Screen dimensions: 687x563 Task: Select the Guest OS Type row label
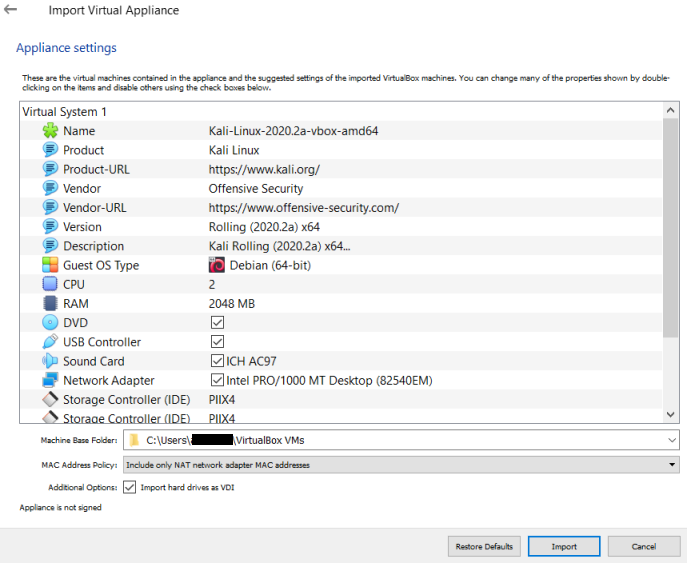click(x=101, y=266)
